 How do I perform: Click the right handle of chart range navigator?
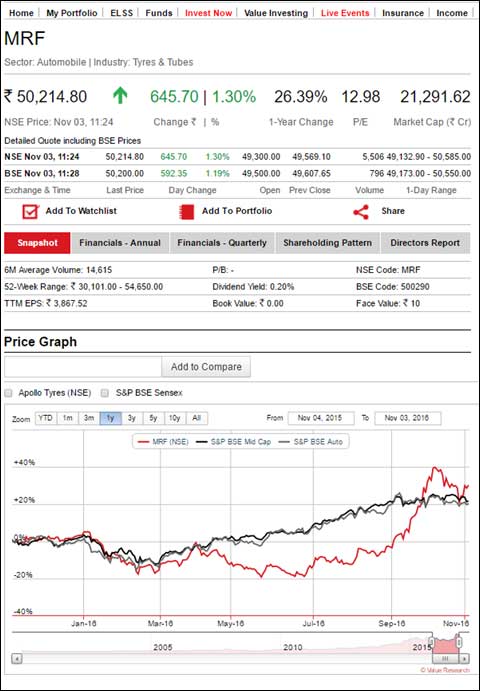459,643
